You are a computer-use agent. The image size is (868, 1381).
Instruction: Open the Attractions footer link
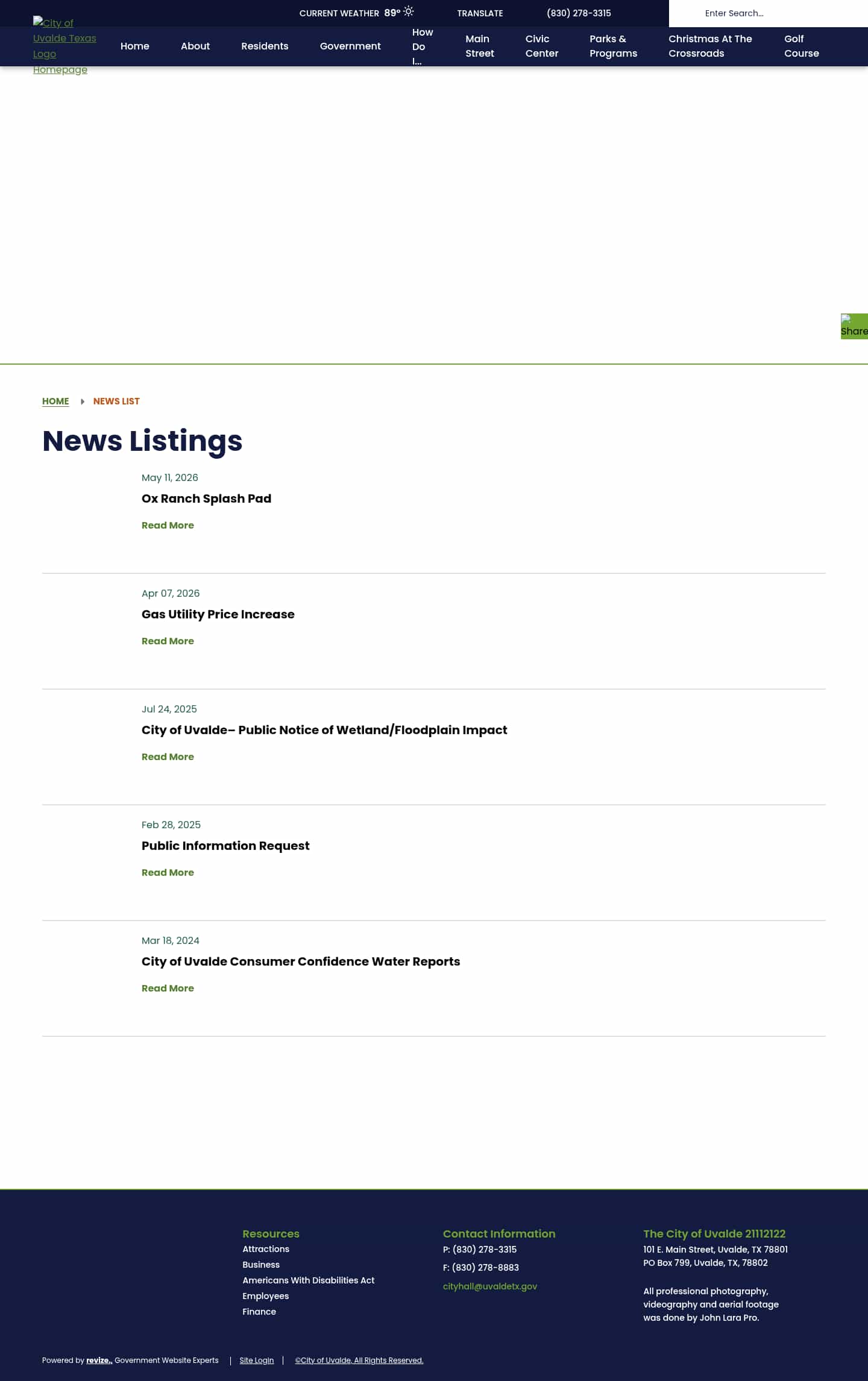266,1249
